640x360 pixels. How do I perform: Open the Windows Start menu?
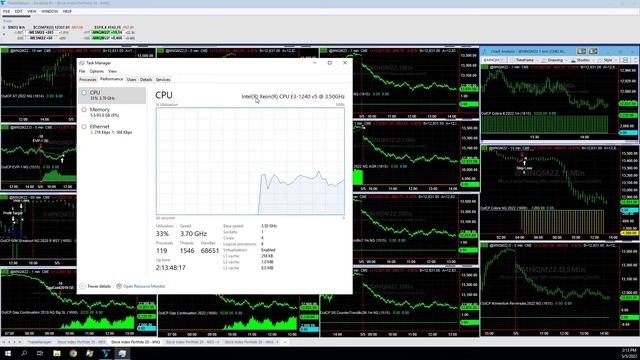[7, 353]
